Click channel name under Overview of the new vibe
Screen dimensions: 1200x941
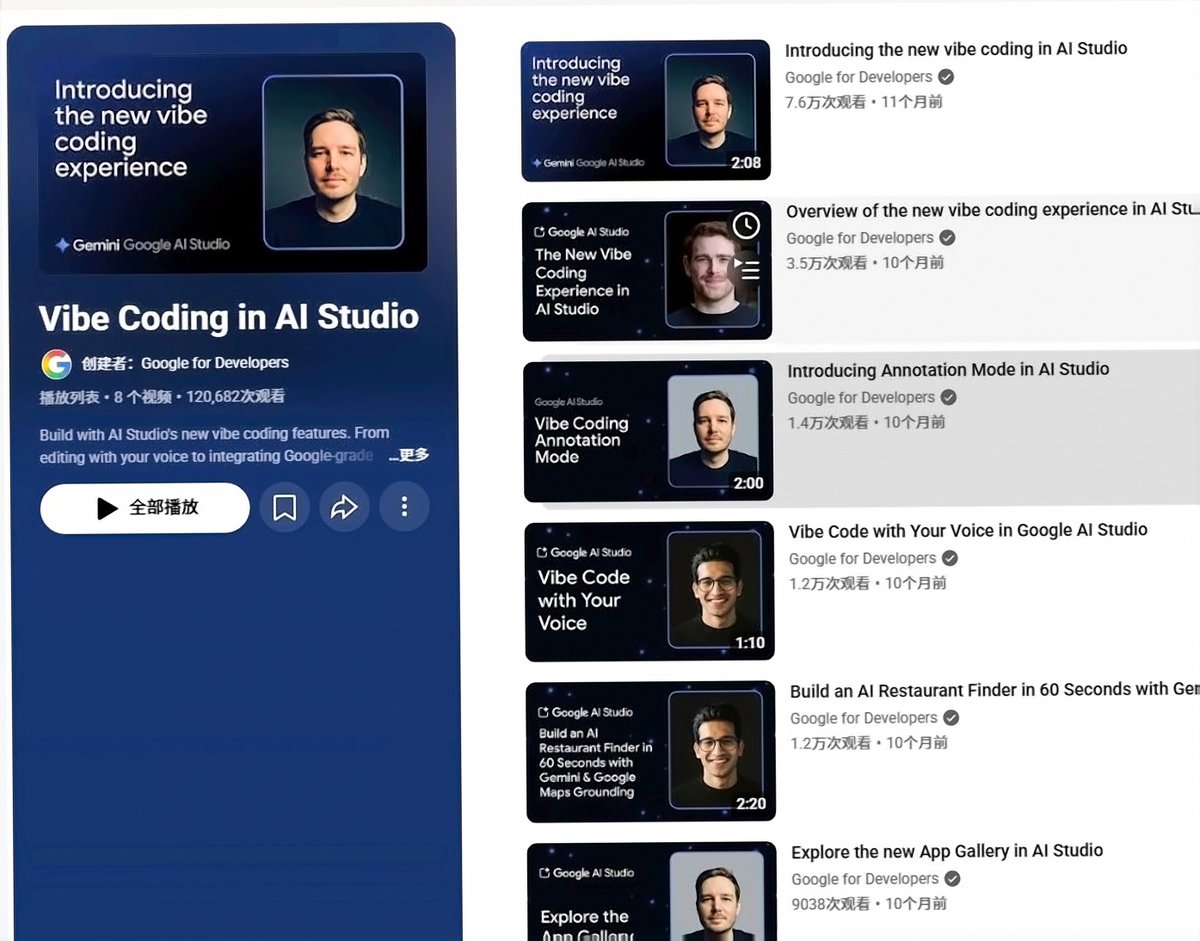click(859, 238)
